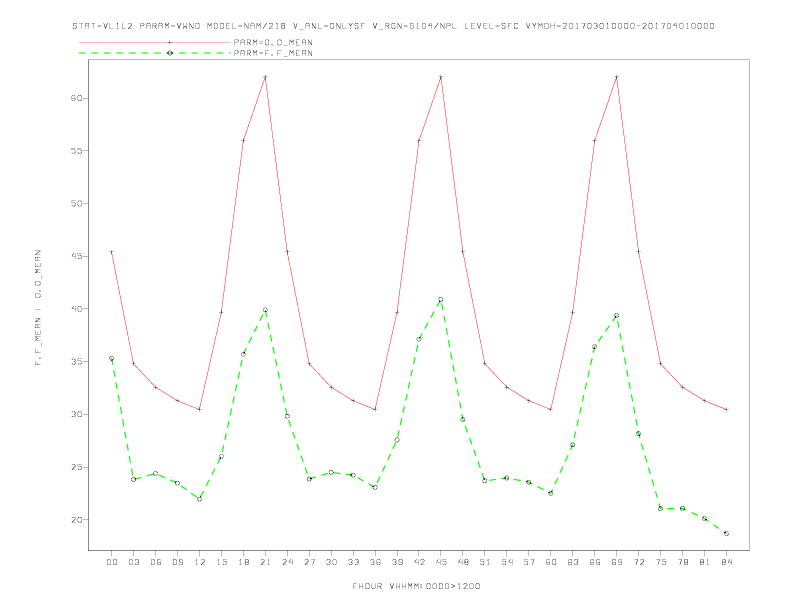Select the LEVEL=SFC header text
792x612 pixels.
click(x=491, y=26)
